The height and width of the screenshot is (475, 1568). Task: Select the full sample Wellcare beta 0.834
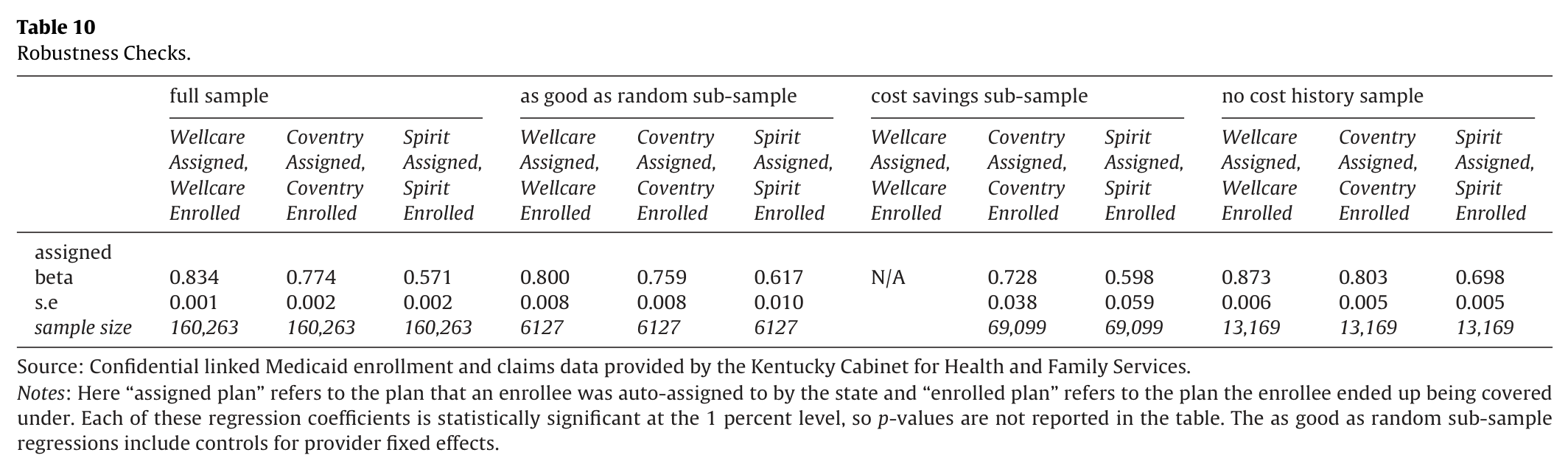194,277
